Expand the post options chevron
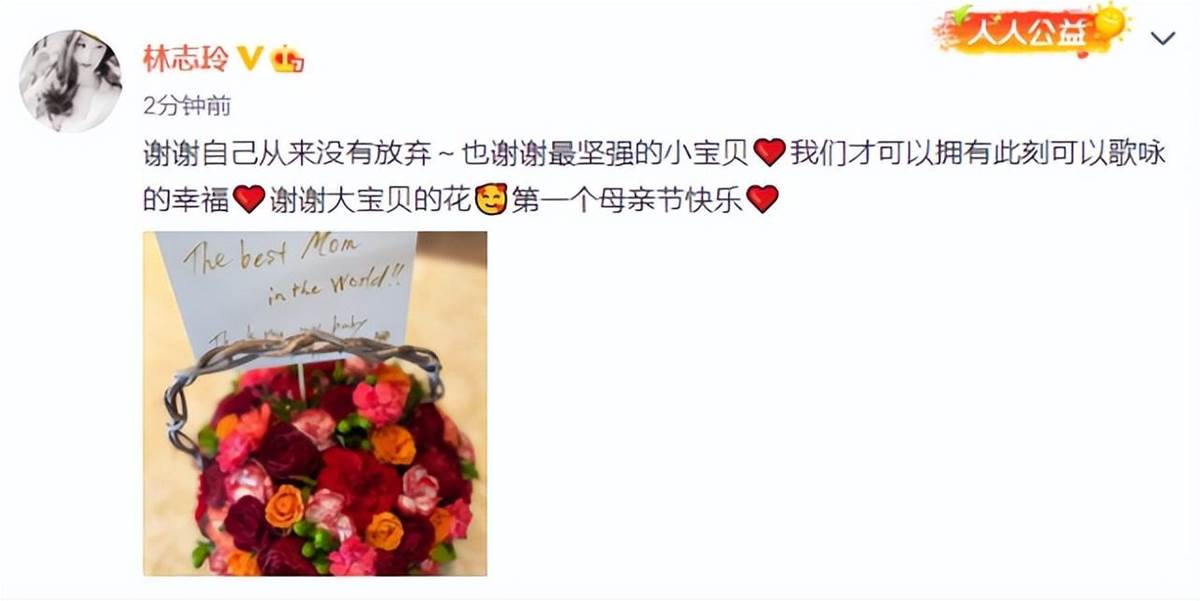Screen dimensions: 1200x601 [1163, 39]
